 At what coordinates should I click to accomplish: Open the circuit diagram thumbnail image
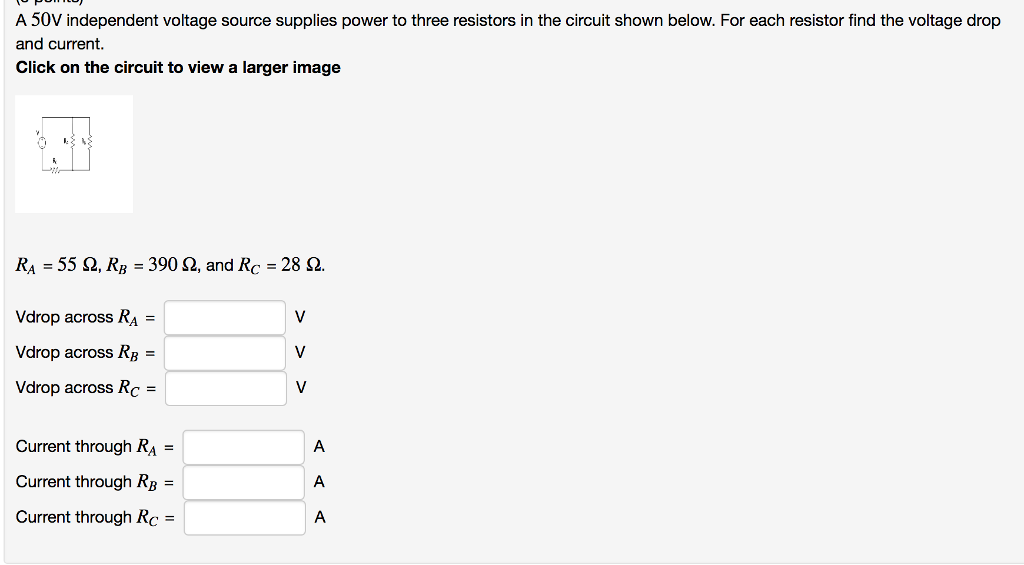(74, 153)
